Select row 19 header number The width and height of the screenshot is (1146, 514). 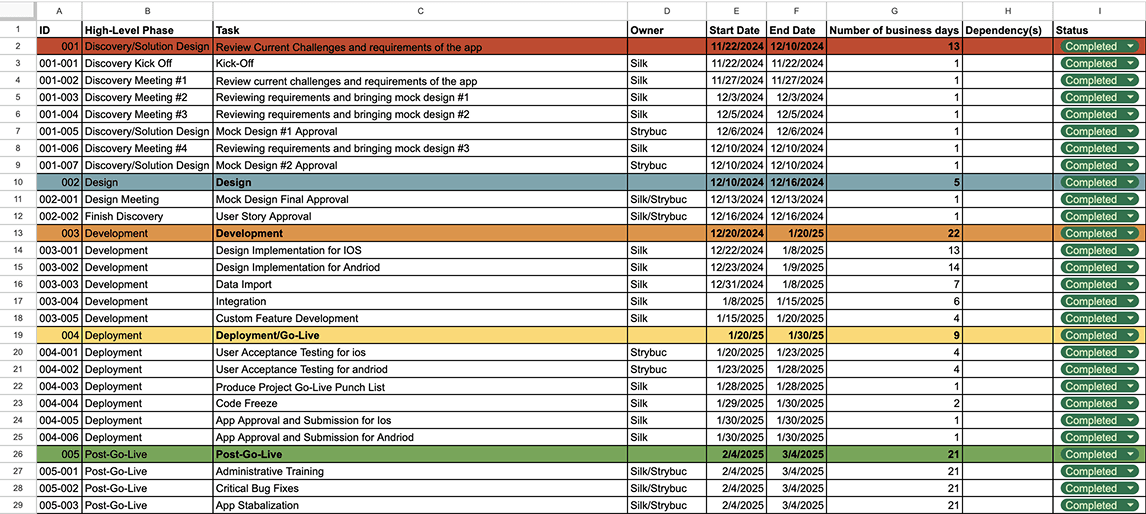[x=18, y=335]
